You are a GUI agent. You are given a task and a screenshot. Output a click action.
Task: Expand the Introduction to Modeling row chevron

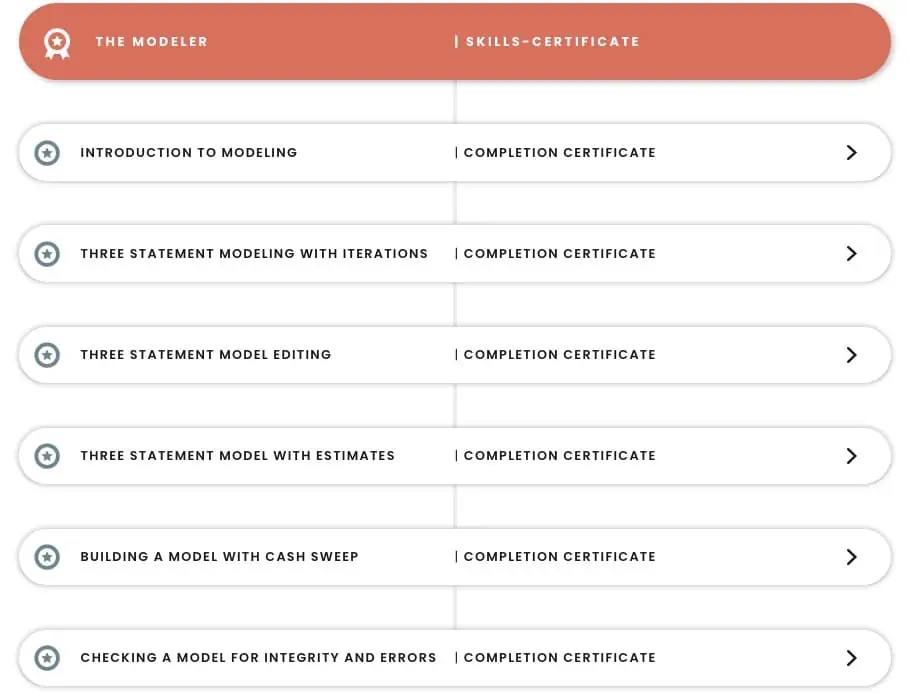tap(852, 152)
